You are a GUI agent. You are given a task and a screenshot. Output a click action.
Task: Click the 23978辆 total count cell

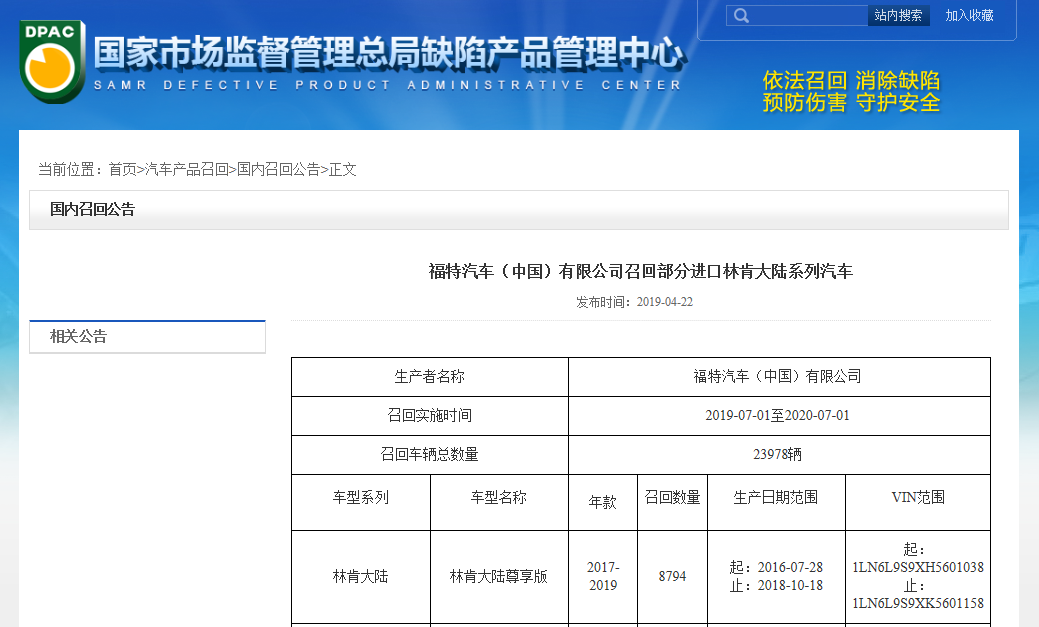pos(779,455)
